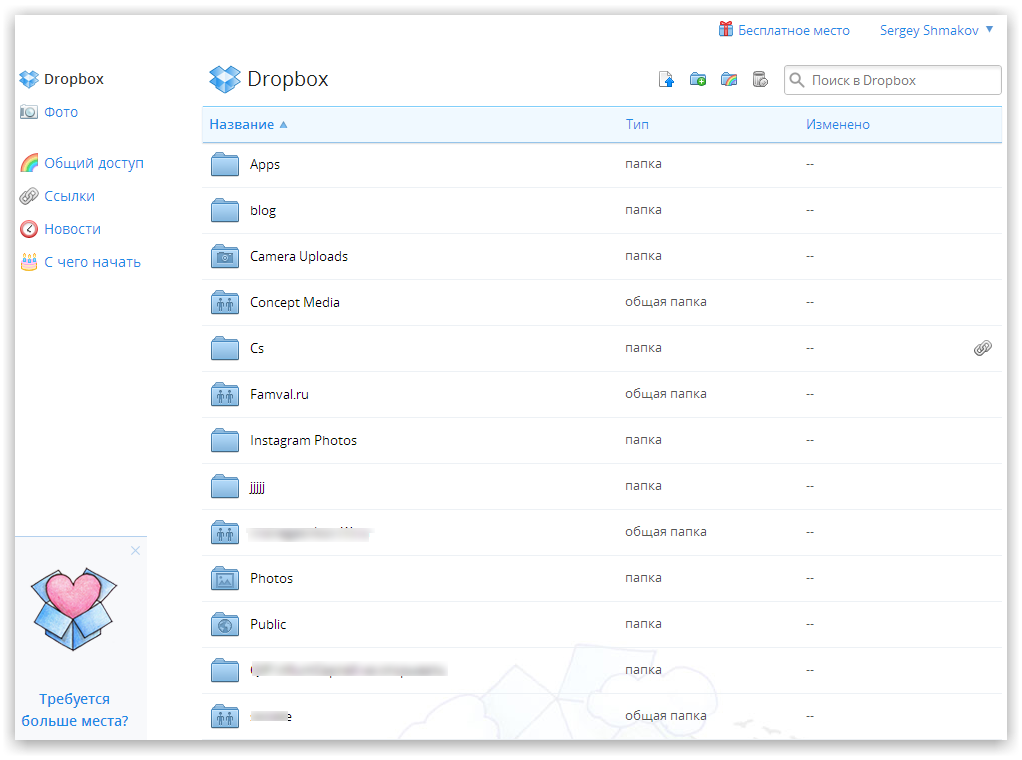The height and width of the screenshot is (760, 1022).
Task: Click the heart box promo image
Action: pos(74,609)
